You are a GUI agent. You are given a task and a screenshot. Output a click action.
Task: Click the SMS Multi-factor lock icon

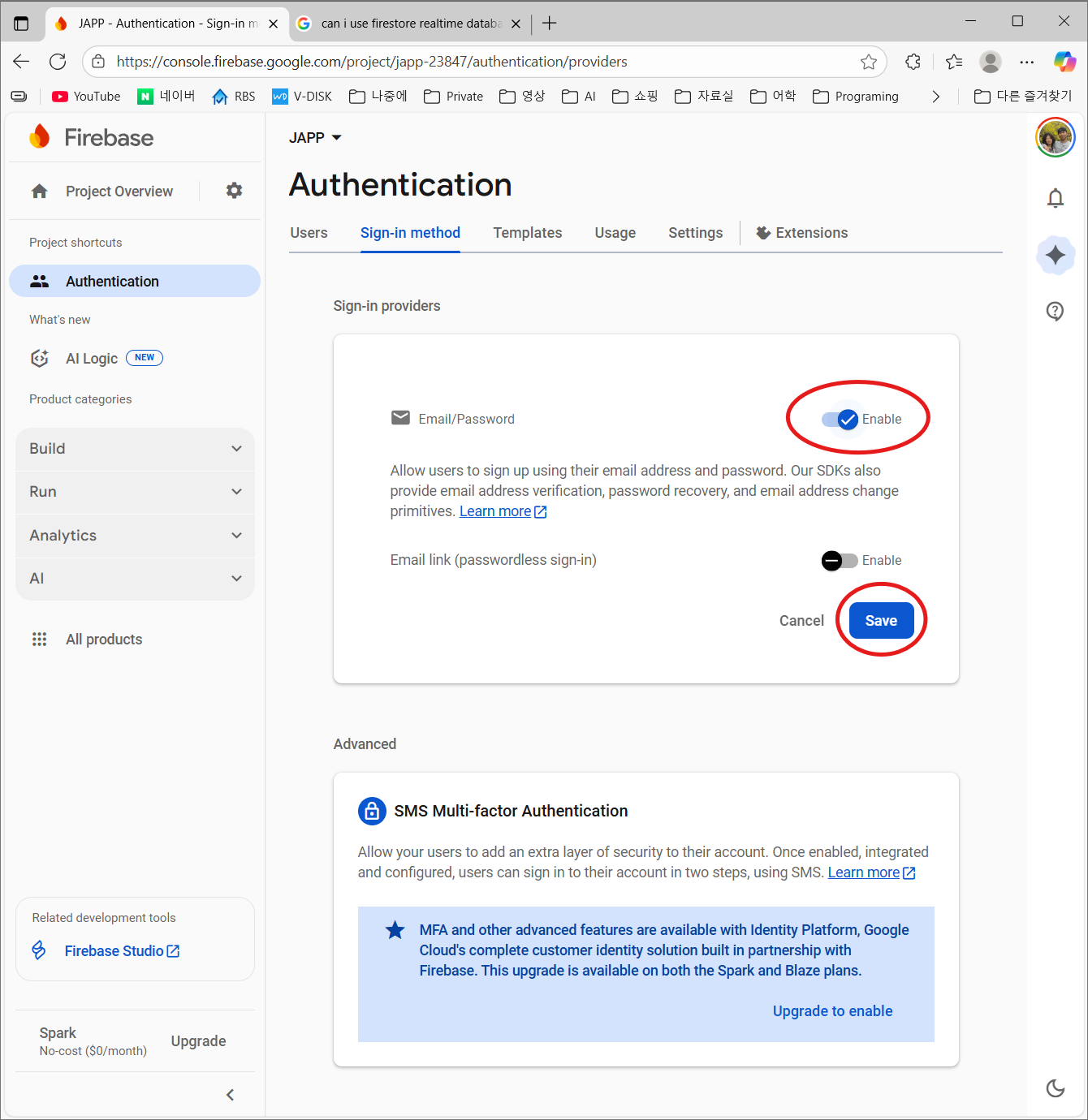point(372,810)
